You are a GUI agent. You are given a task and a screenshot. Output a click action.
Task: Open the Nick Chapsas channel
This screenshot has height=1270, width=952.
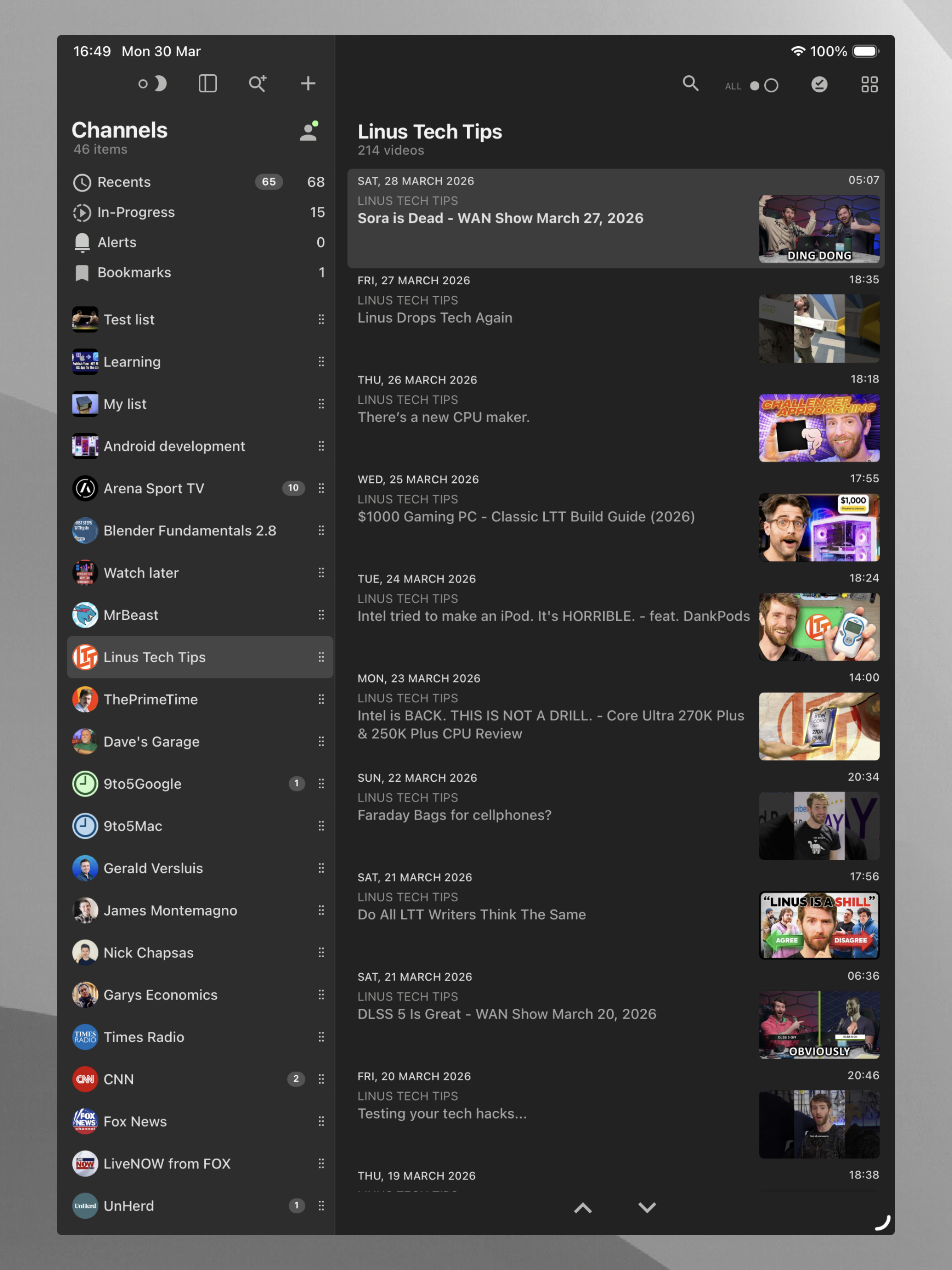[200, 952]
